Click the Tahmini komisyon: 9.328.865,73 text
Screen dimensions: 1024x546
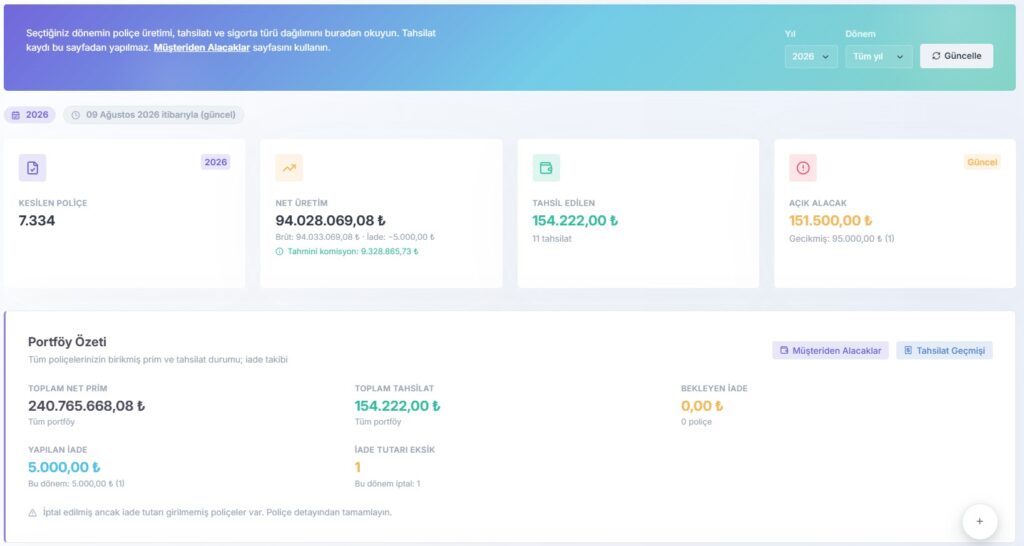tap(353, 251)
